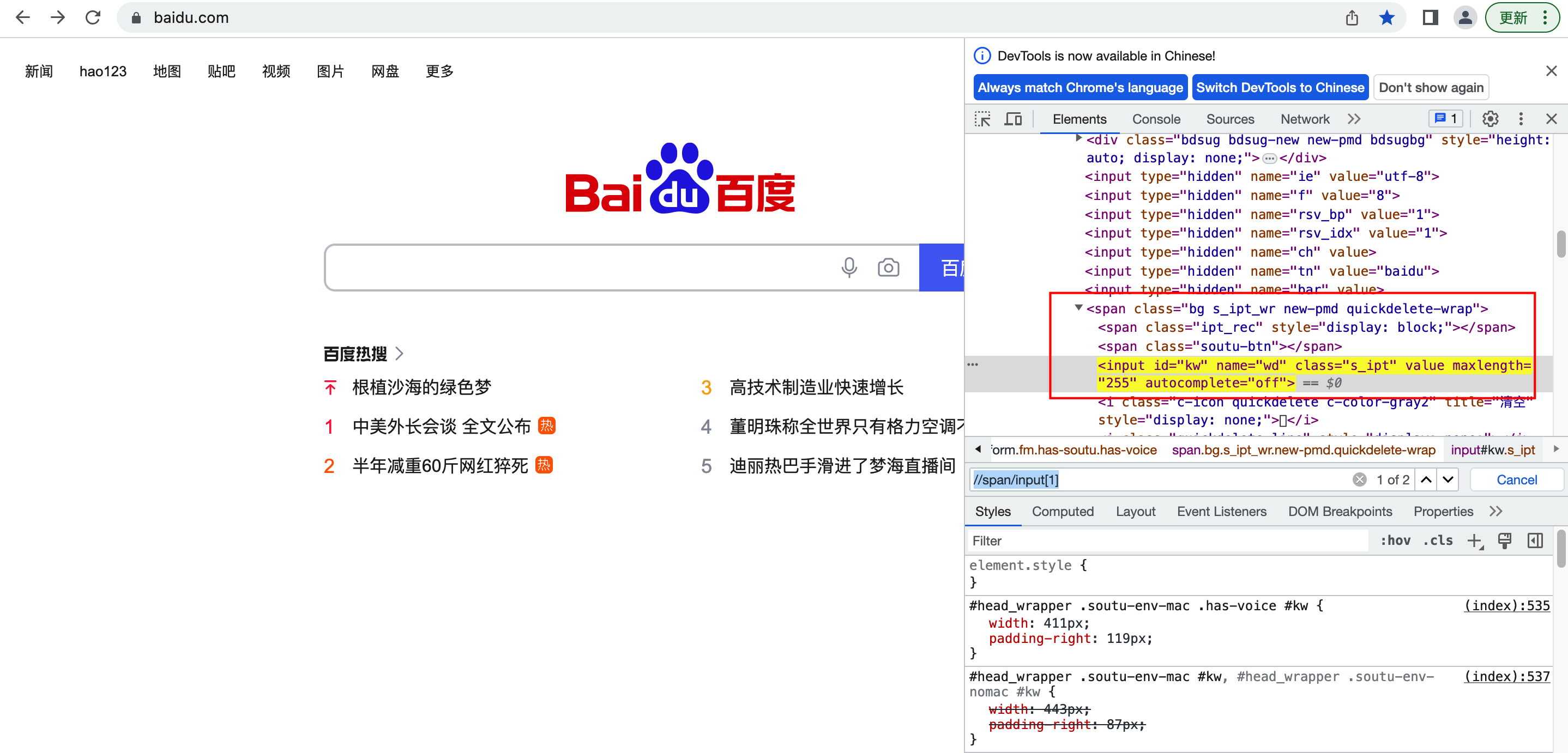Show more DevTools panel tabs
The height and width of the screenshot is (753, 1568).
pos(1354,119)
